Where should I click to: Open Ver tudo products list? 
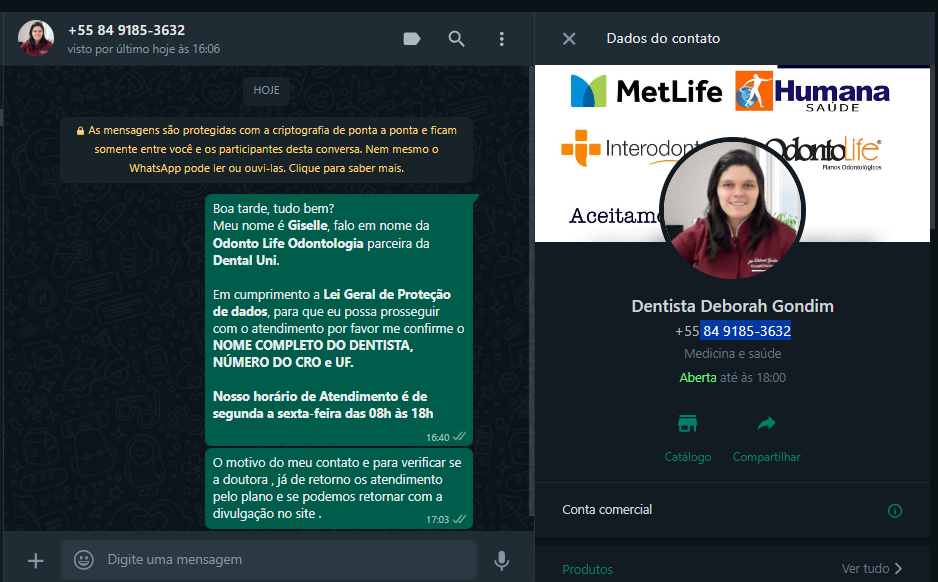[872, 568]
